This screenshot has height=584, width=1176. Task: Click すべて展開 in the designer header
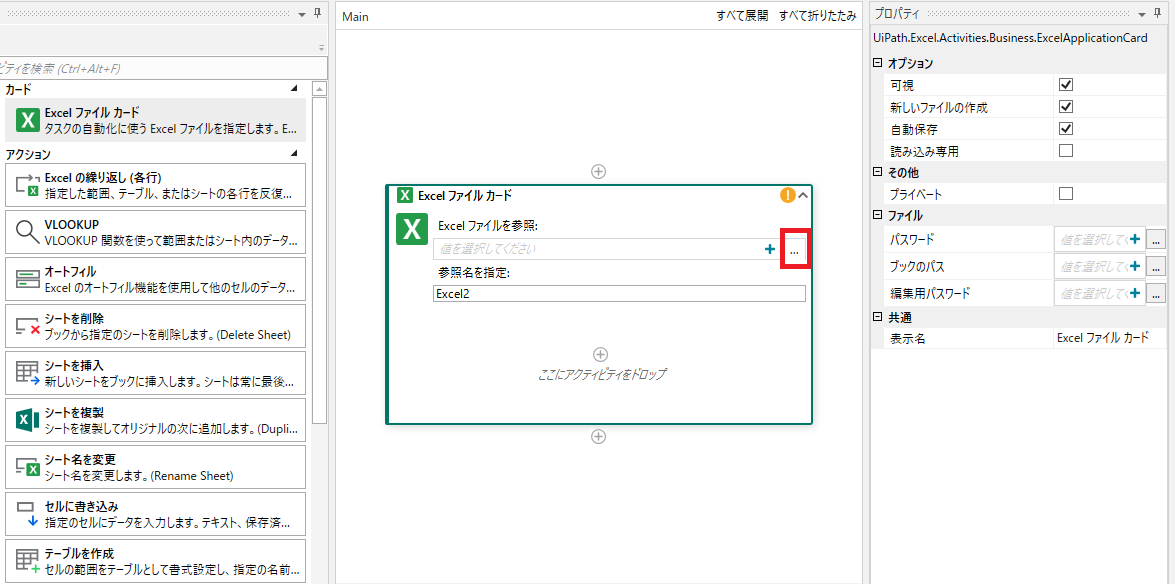[742, 17]
